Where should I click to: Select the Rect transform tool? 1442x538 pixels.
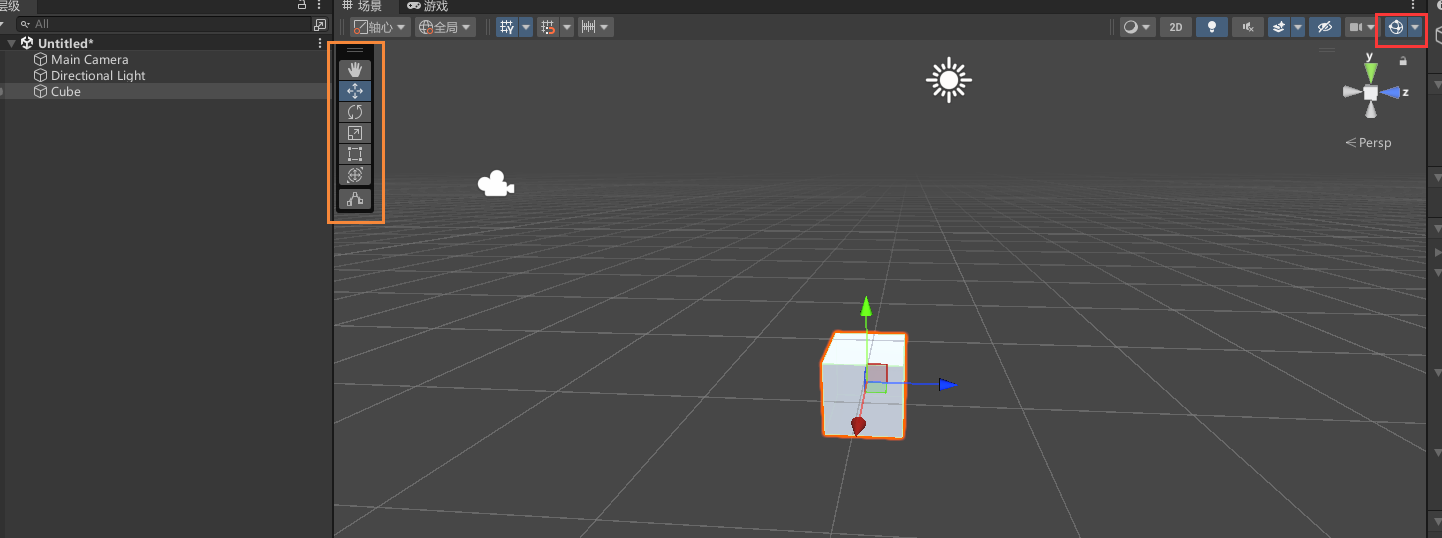coord(355,154)
